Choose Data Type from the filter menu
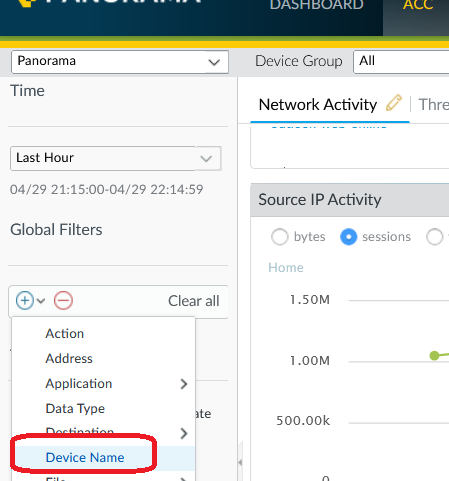The height and width of the screenshot is (481, 449). point(103,409)
